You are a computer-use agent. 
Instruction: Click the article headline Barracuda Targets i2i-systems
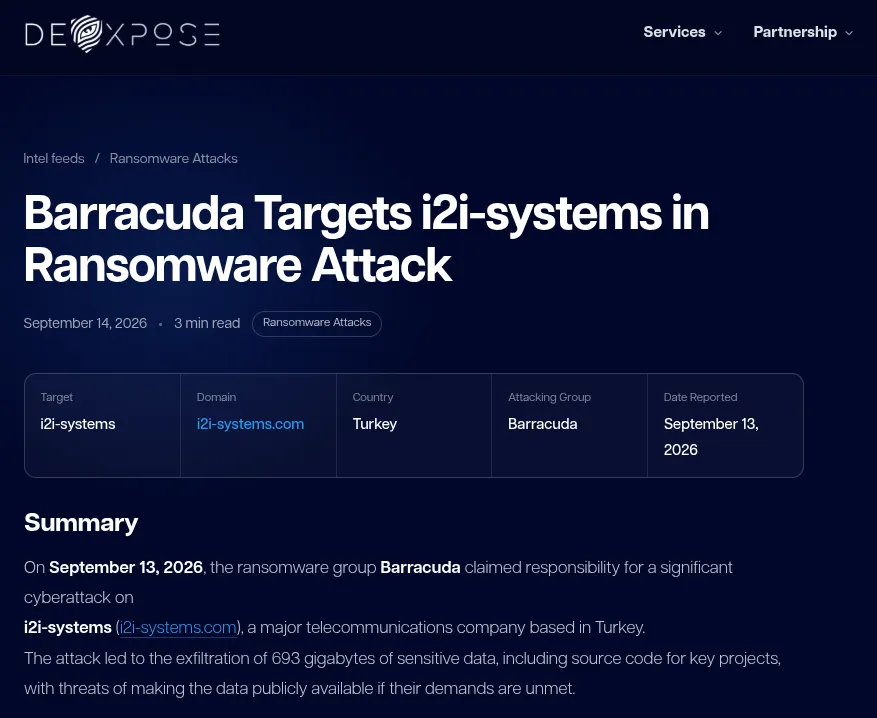click(366, 239)
